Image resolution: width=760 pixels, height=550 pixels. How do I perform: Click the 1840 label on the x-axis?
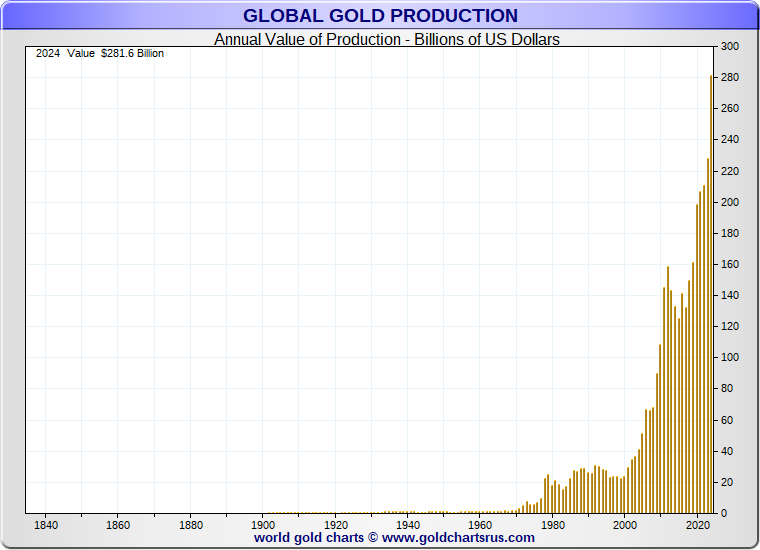[45, 525]
